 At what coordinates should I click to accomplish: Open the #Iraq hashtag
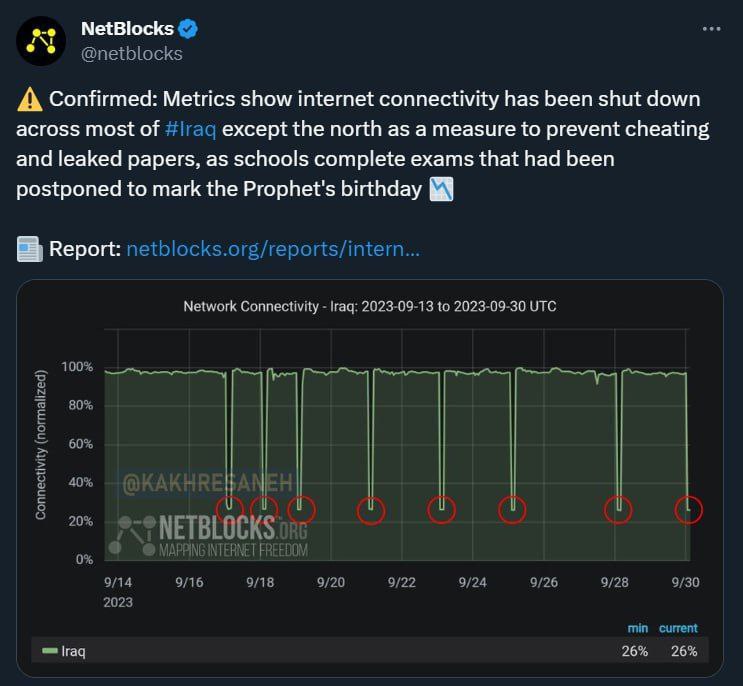pos(190,130)
